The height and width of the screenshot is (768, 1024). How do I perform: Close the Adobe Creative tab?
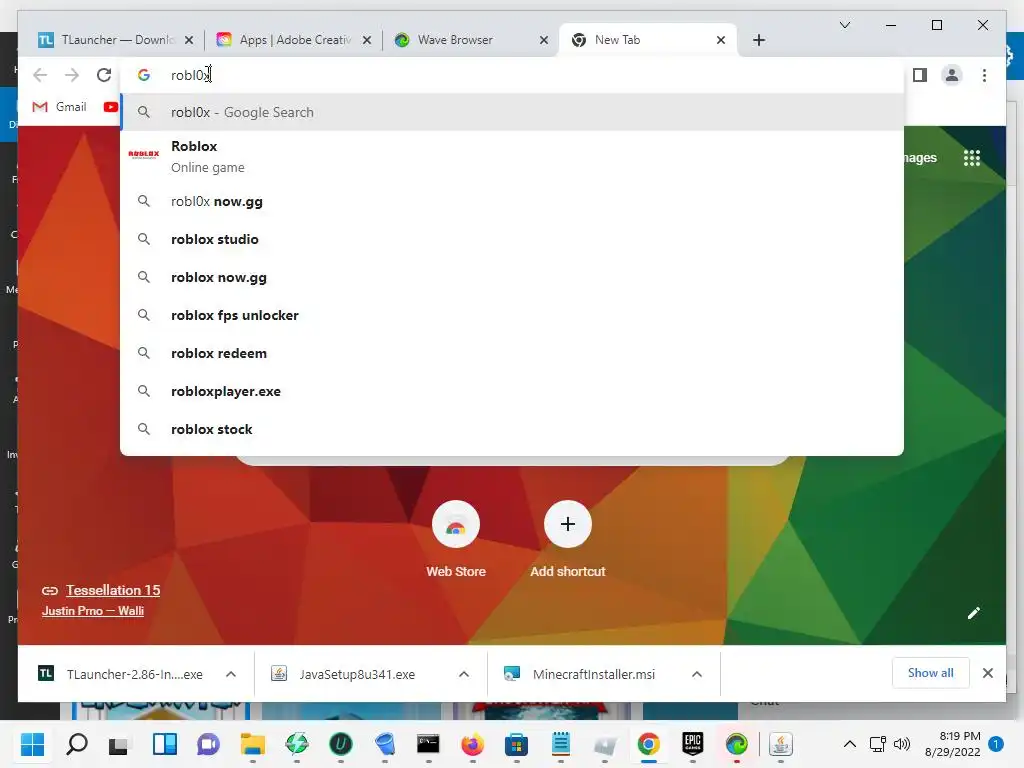point(367,40)
